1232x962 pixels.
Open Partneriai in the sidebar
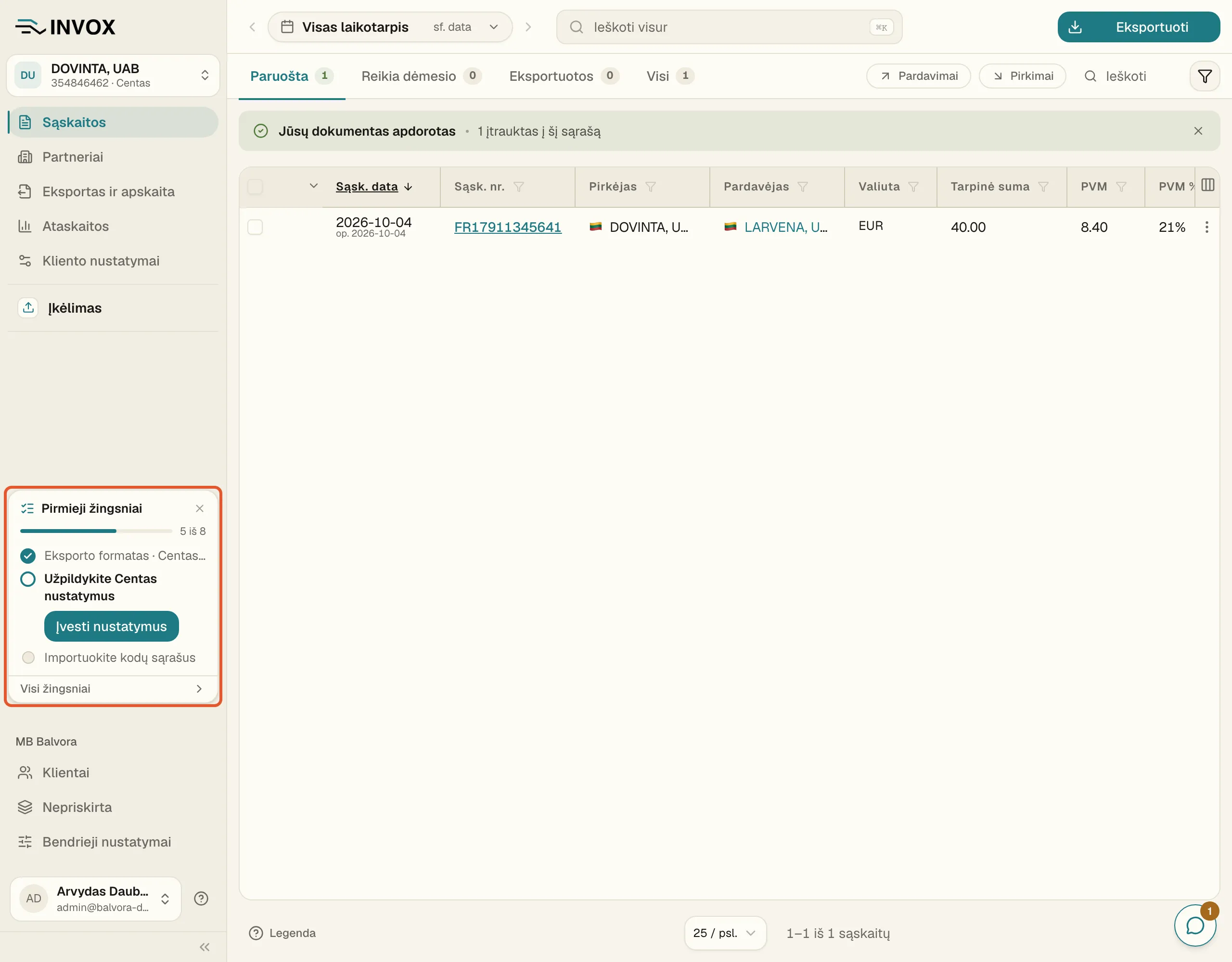[x=113, y=157]
